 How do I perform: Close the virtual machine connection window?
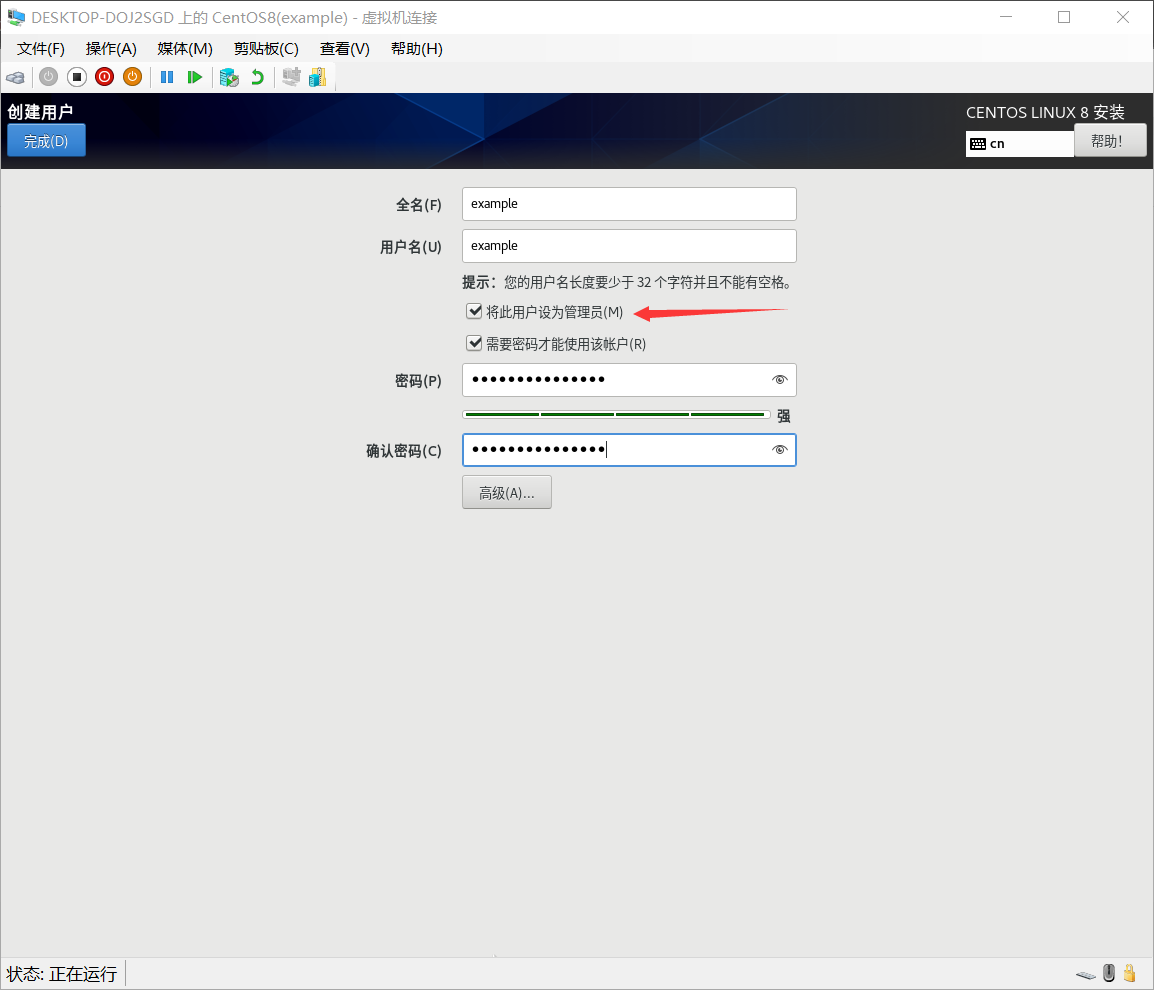pos(1123,17)
